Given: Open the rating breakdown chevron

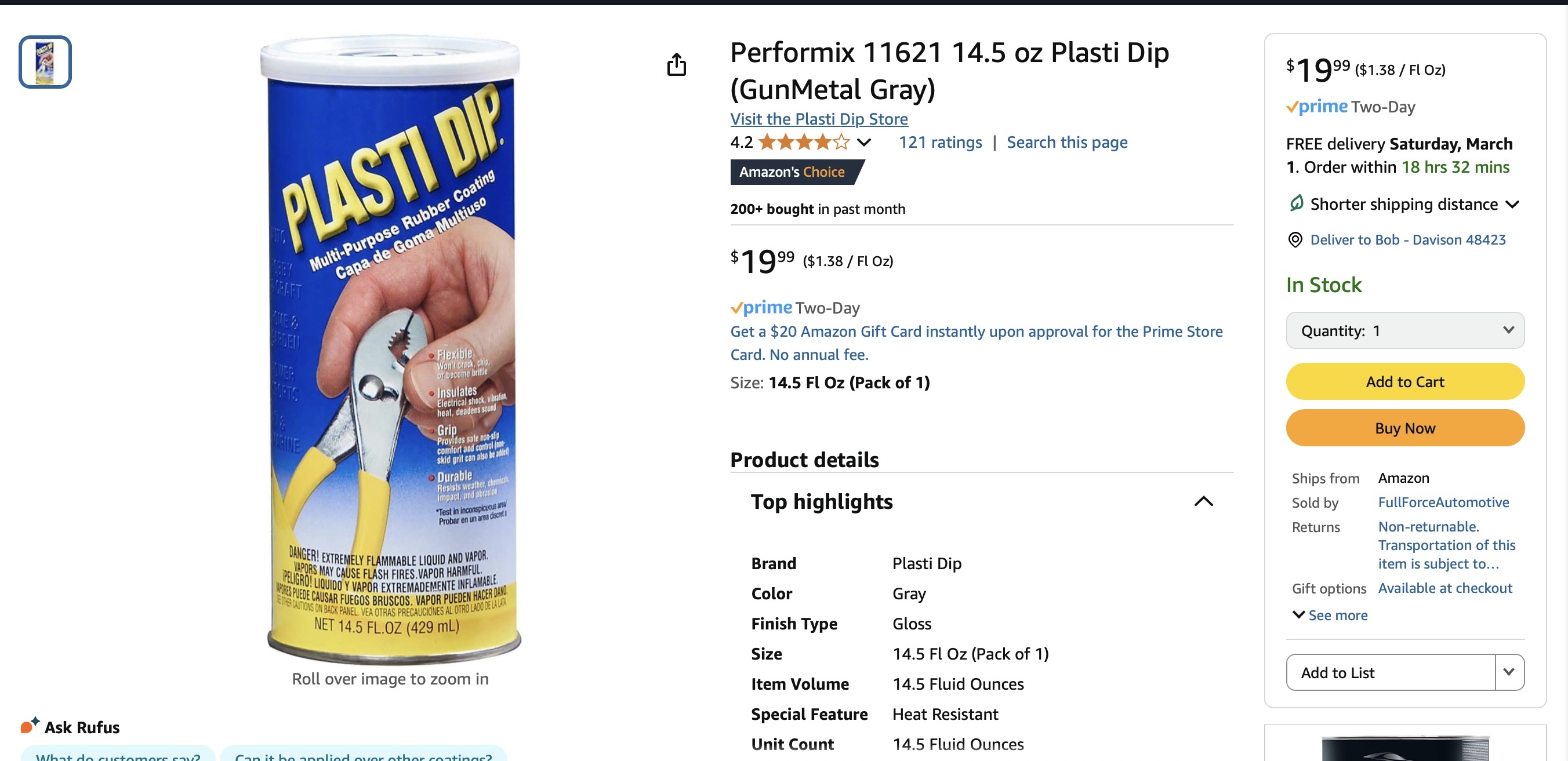Looking at the screenshot, I should click(863, 143).
